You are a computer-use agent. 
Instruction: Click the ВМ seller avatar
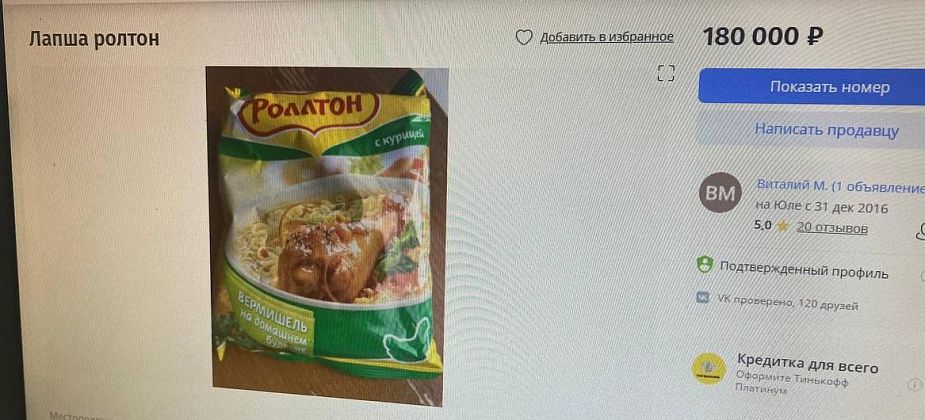pos(720,193)
